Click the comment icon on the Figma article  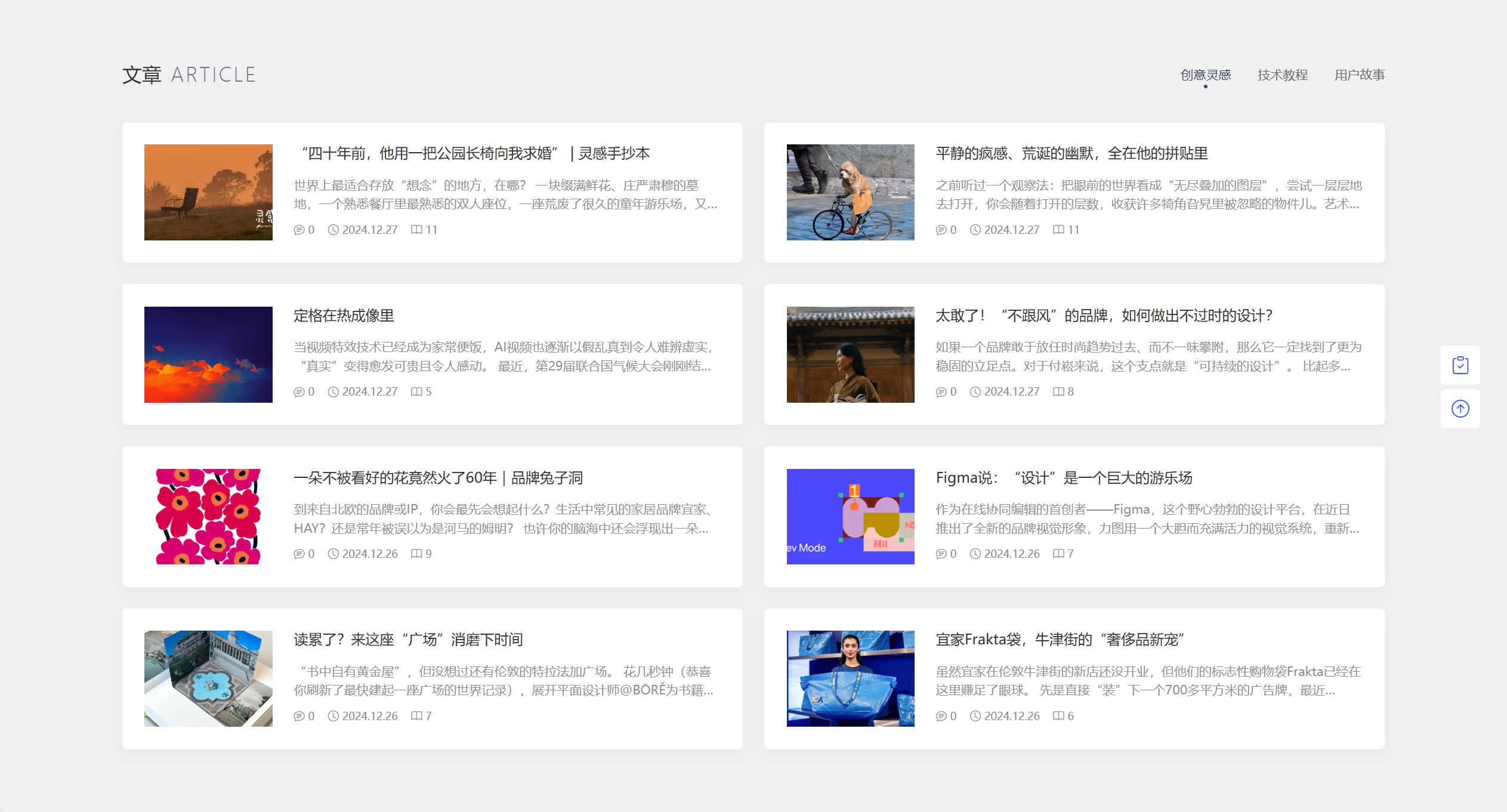(x=941, y=554)
